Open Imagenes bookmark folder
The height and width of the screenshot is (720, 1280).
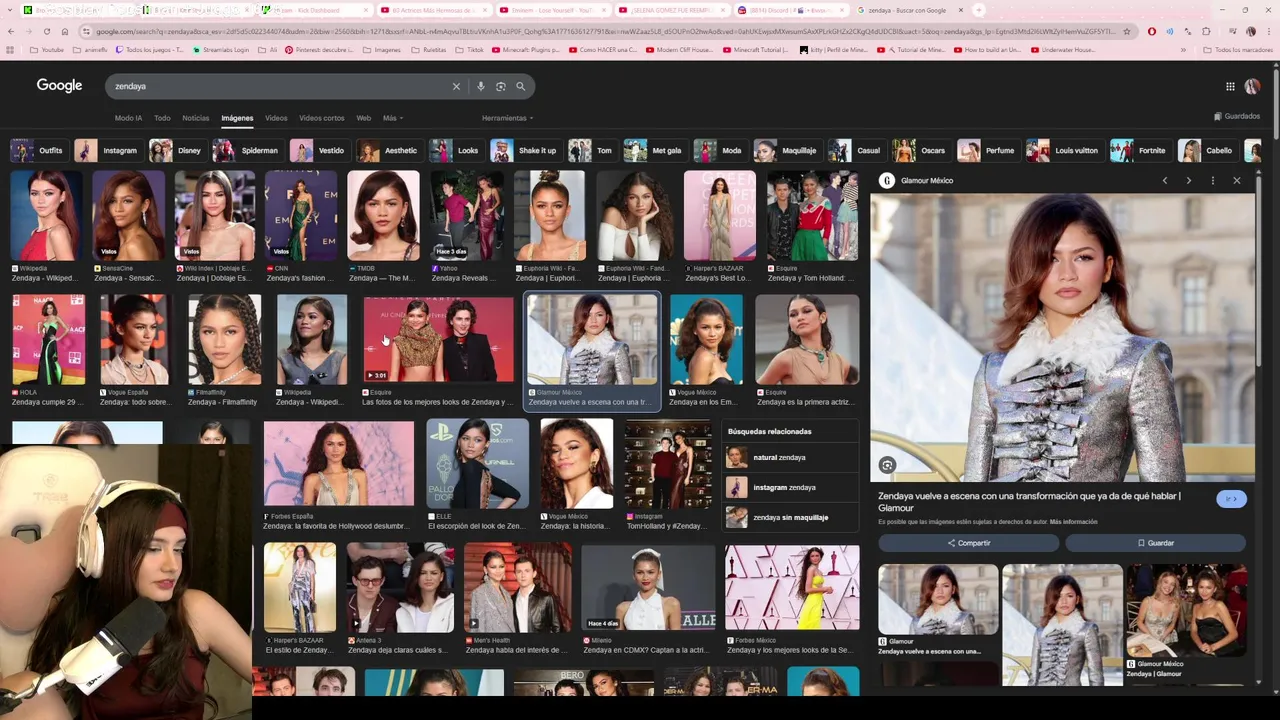coord(382,49)
